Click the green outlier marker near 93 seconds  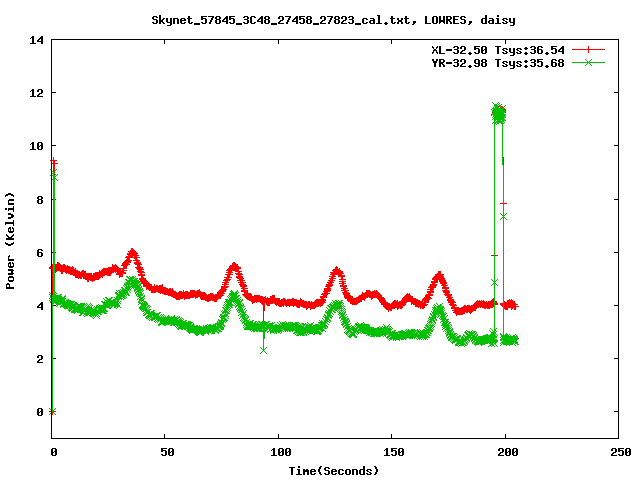[x=263, y=350]
